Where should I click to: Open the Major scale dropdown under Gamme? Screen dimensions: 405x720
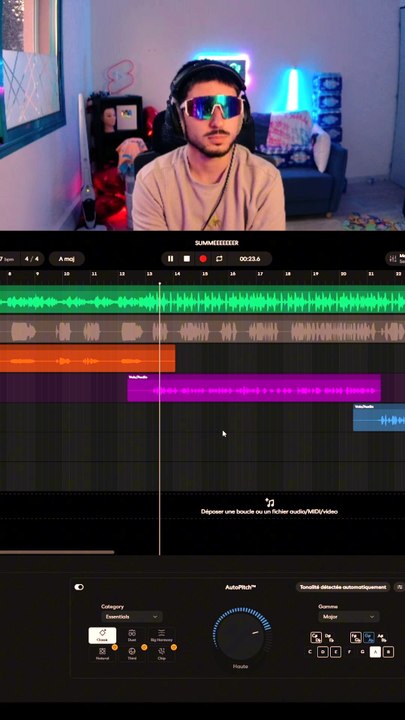(349, 617)
